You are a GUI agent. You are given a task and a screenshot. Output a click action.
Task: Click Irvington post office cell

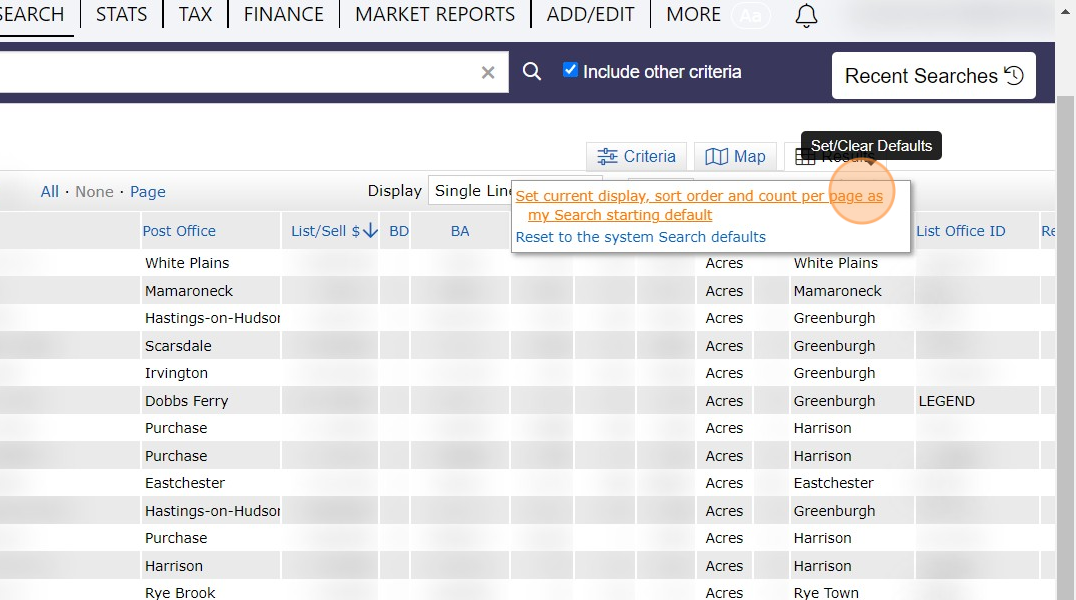point(176,373)
